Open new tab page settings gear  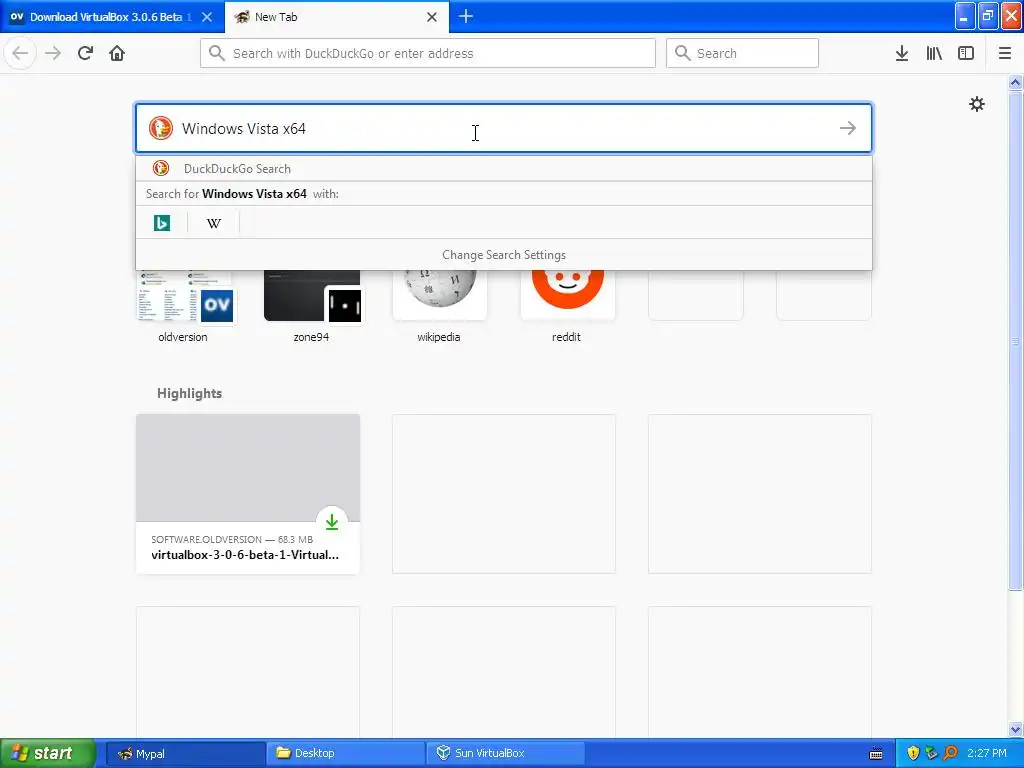tap(976, 104)
